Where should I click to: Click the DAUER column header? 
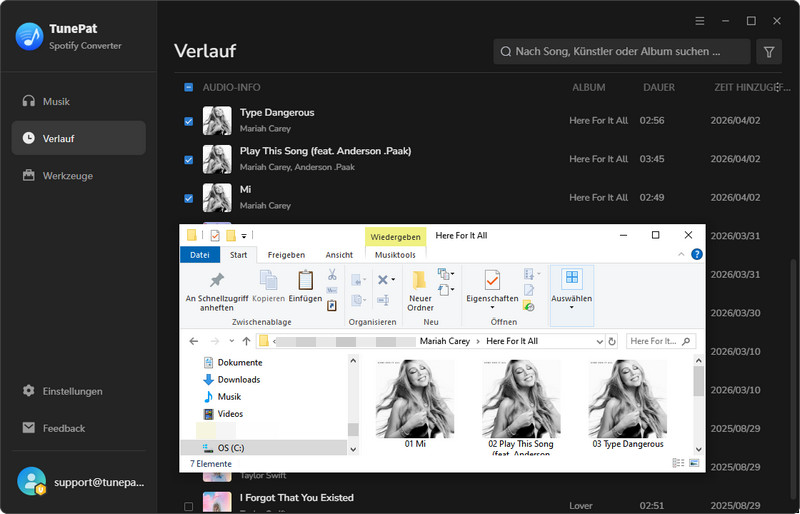tap(659, 87)
